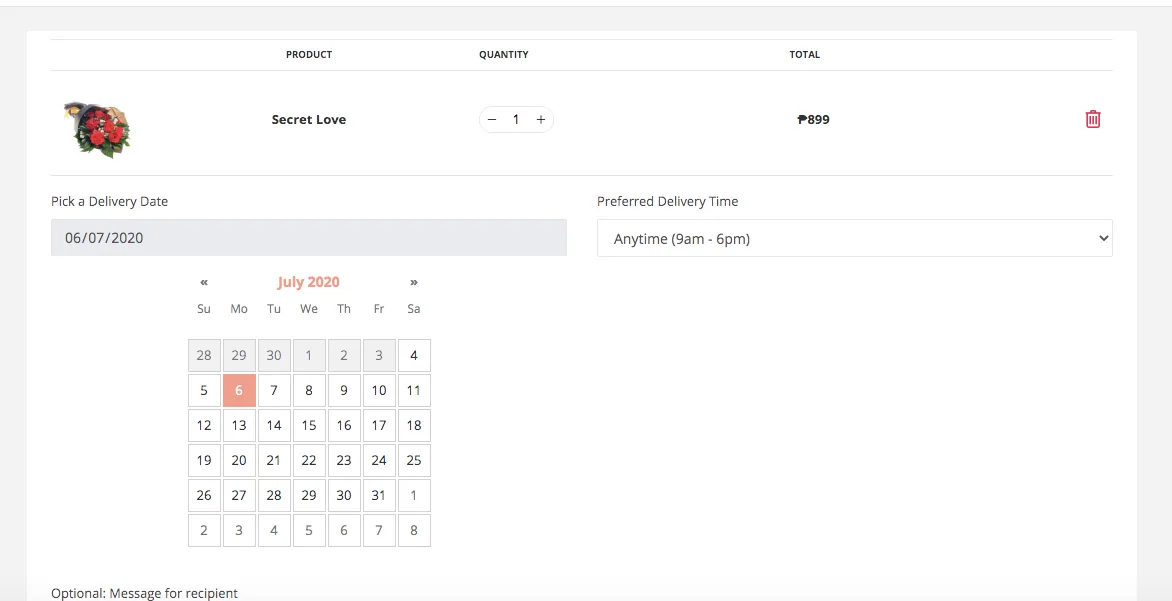This screenshot has height=601, width=1172.
Task: Pick Saturday July 4 date cell
Action: pos(414,355)
